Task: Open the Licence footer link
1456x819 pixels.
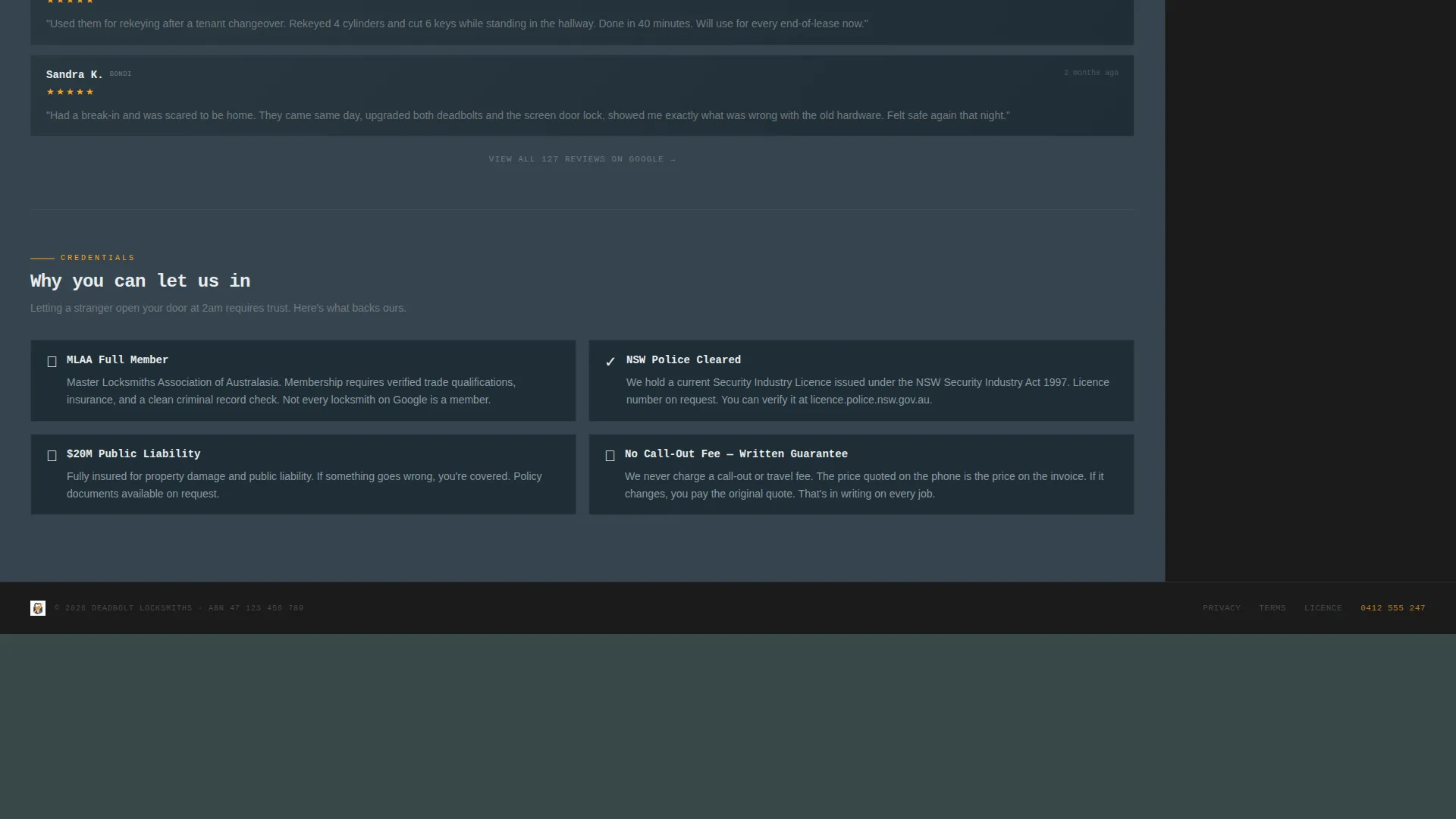Action: [x=1323, y=608]
